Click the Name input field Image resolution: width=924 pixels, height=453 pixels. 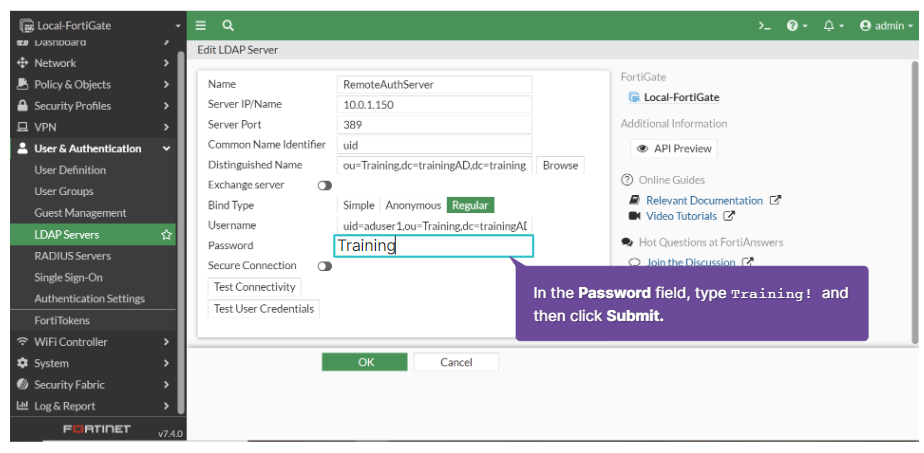435,84
